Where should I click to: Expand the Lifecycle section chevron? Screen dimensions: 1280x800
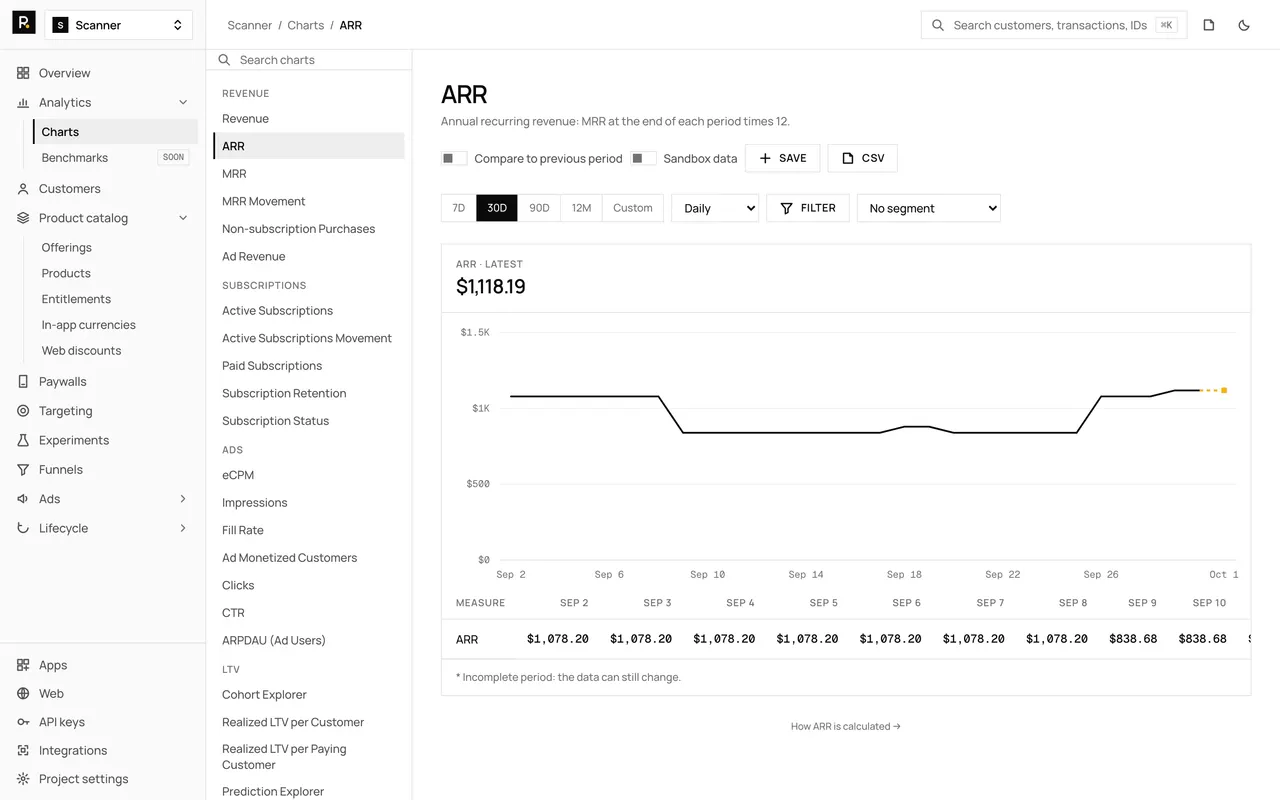pos(183,528)
